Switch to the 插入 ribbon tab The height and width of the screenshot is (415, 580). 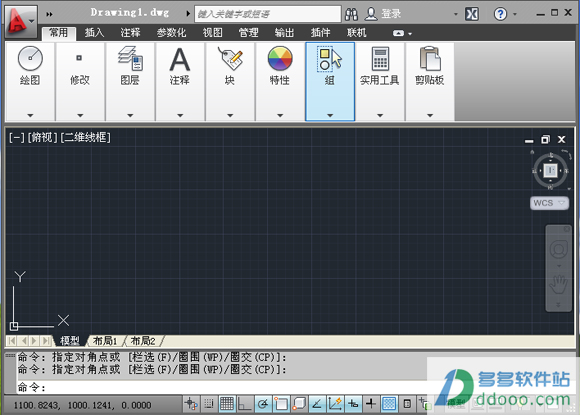(x=94, y=33)
